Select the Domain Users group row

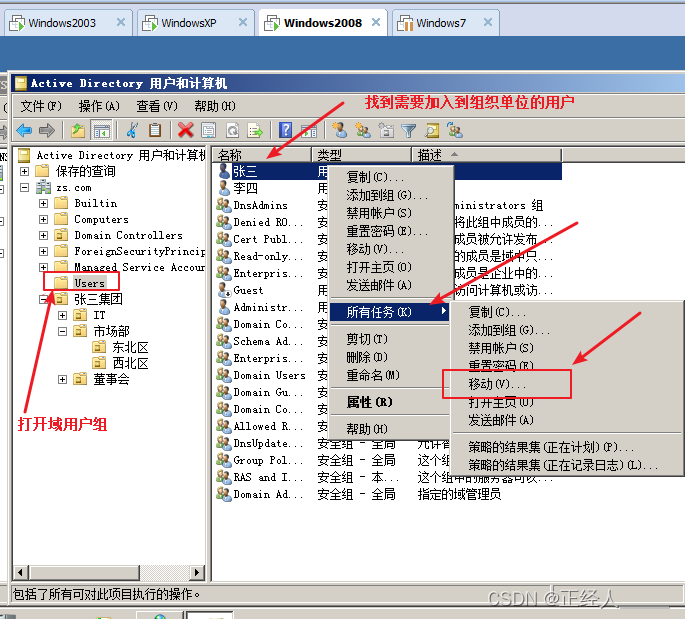click(x=269, y=375)
